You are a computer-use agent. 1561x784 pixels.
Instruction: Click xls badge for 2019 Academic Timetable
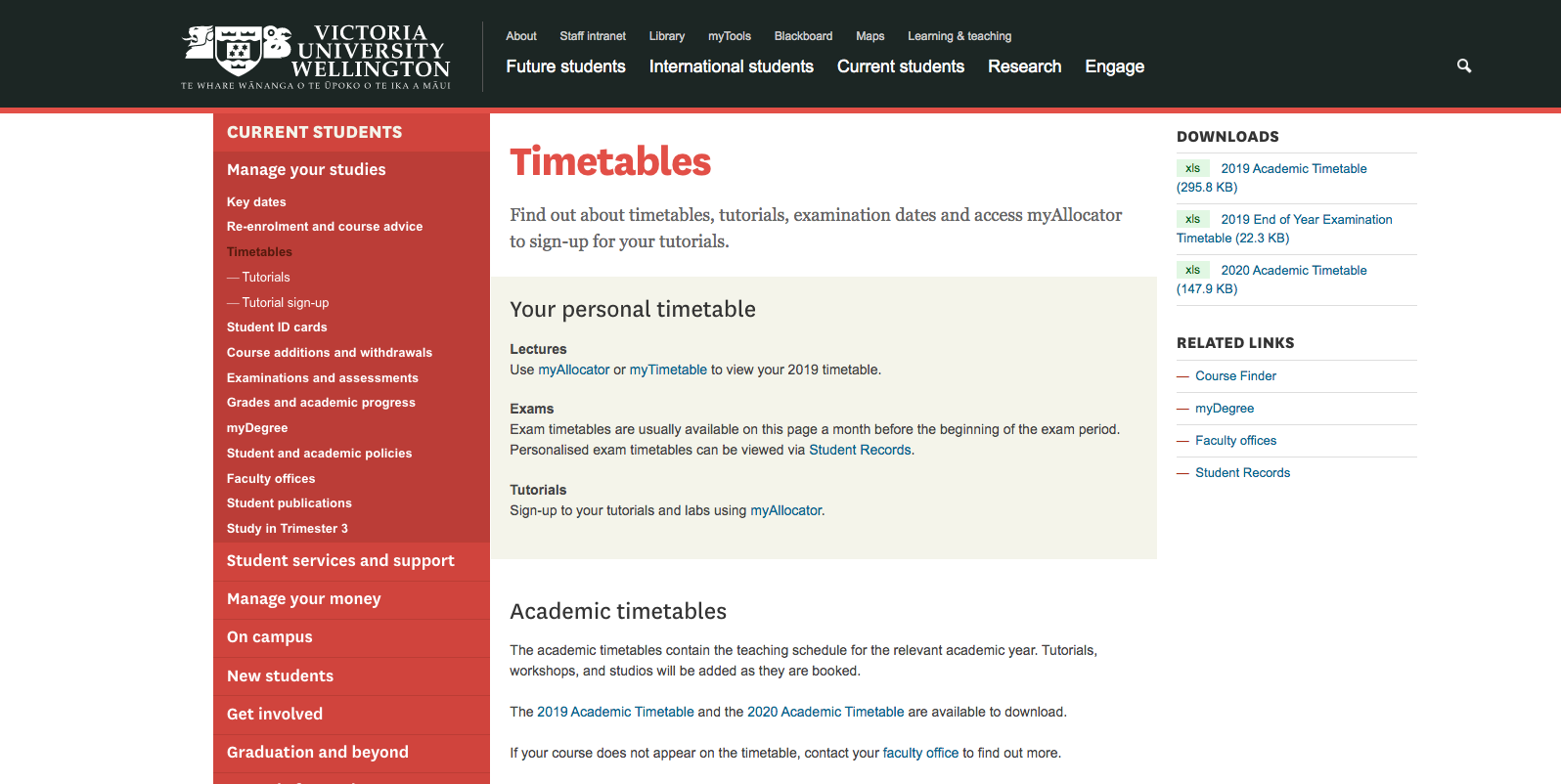pos(1193,168)
